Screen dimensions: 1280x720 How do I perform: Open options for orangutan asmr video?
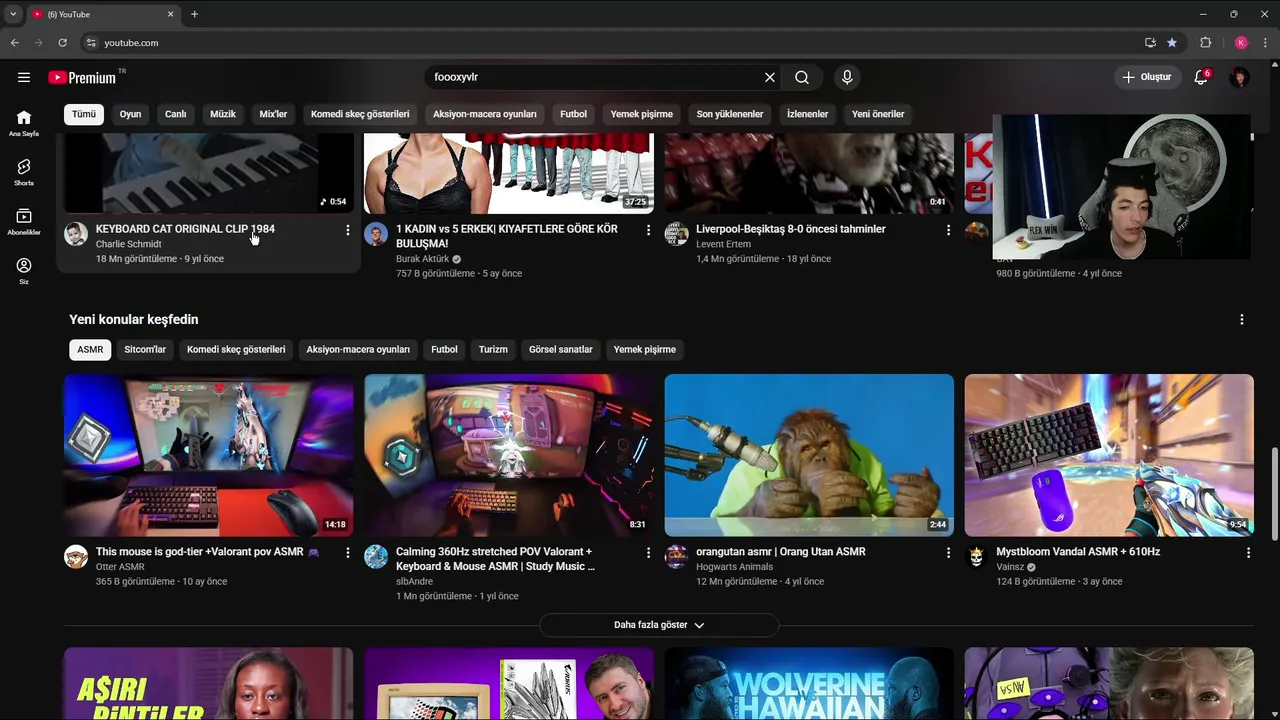click(x=948, y=553)
